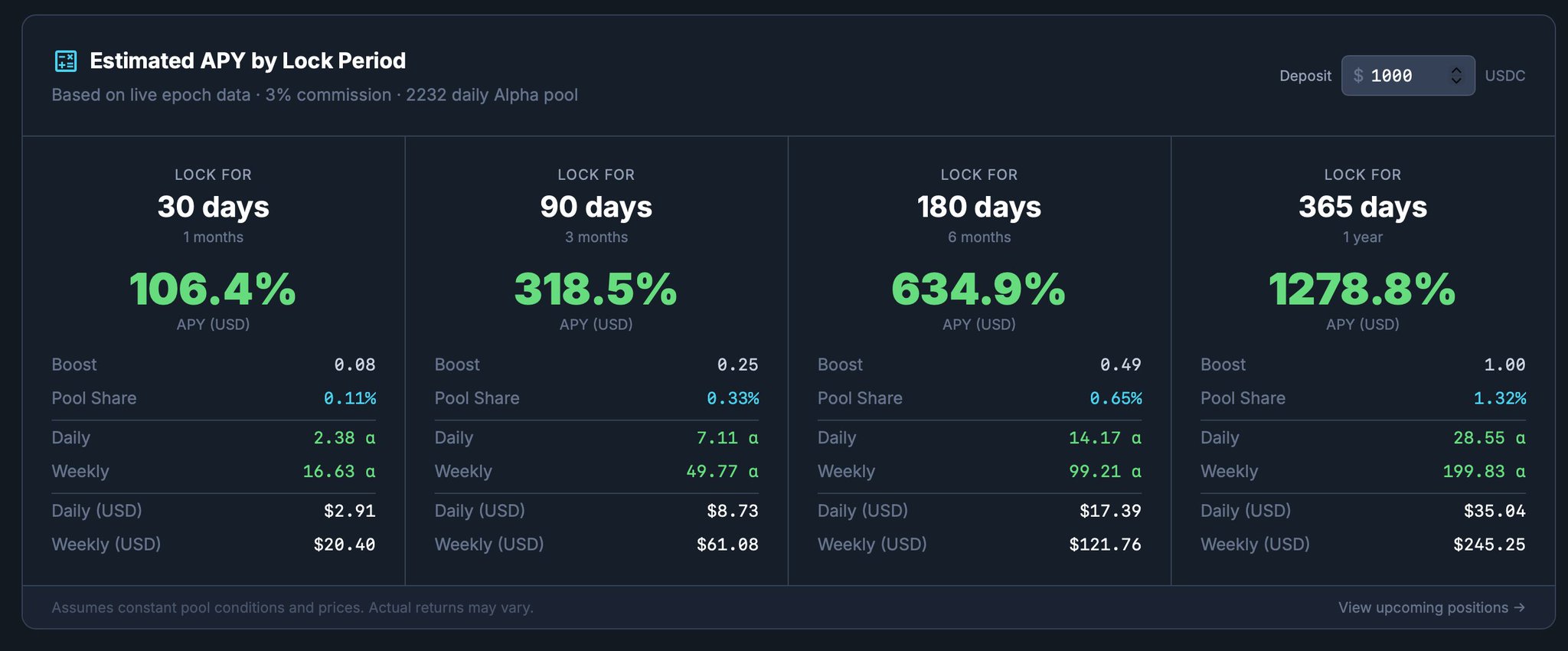Click the deposit stepper down arrow
Image resolution: width=1568 pixels, height=651 pixels.
1455,81
